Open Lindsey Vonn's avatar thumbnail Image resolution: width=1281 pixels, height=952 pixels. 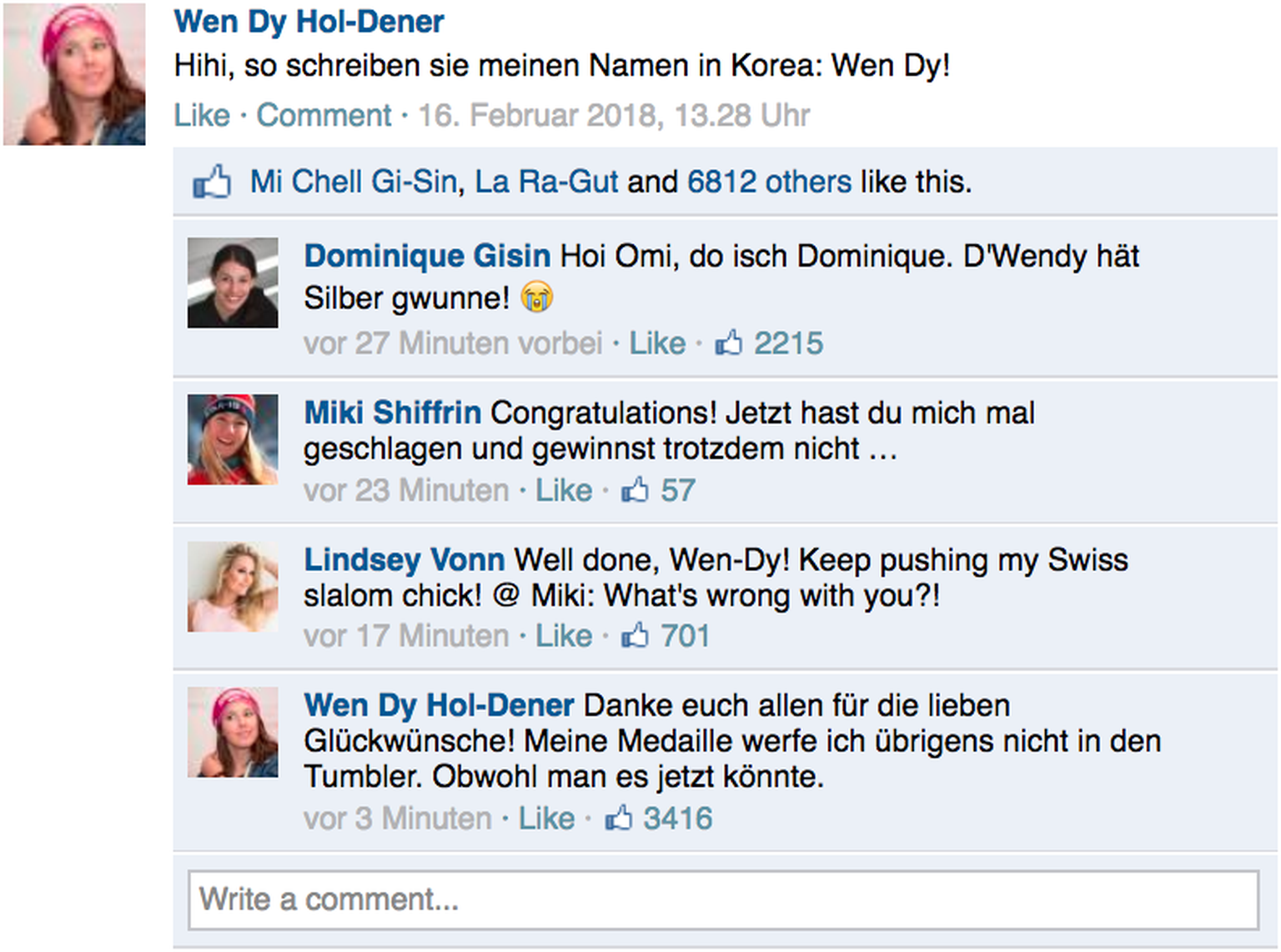click(233, 587)
